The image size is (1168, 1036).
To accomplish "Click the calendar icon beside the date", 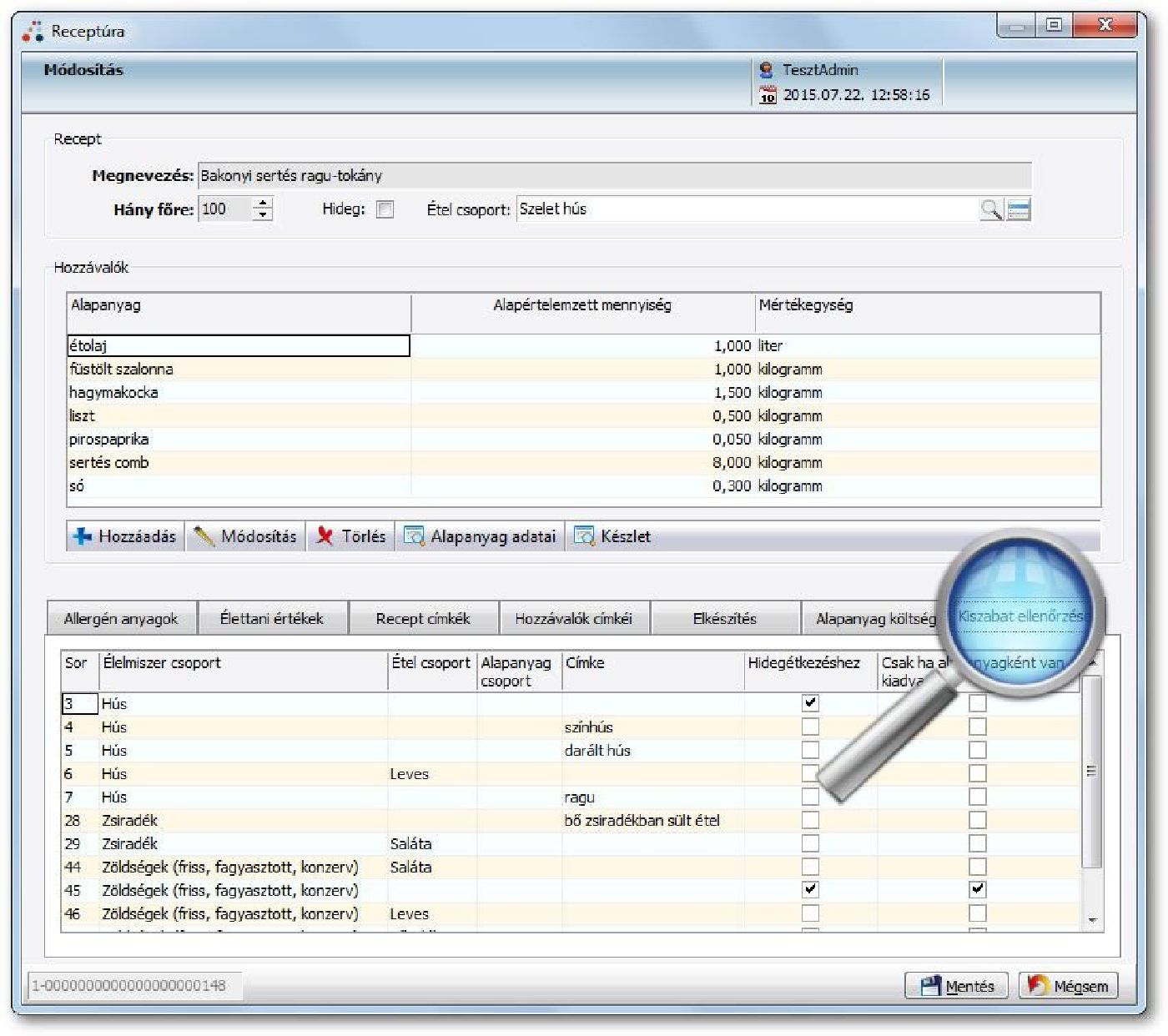I will coord(768,95).
